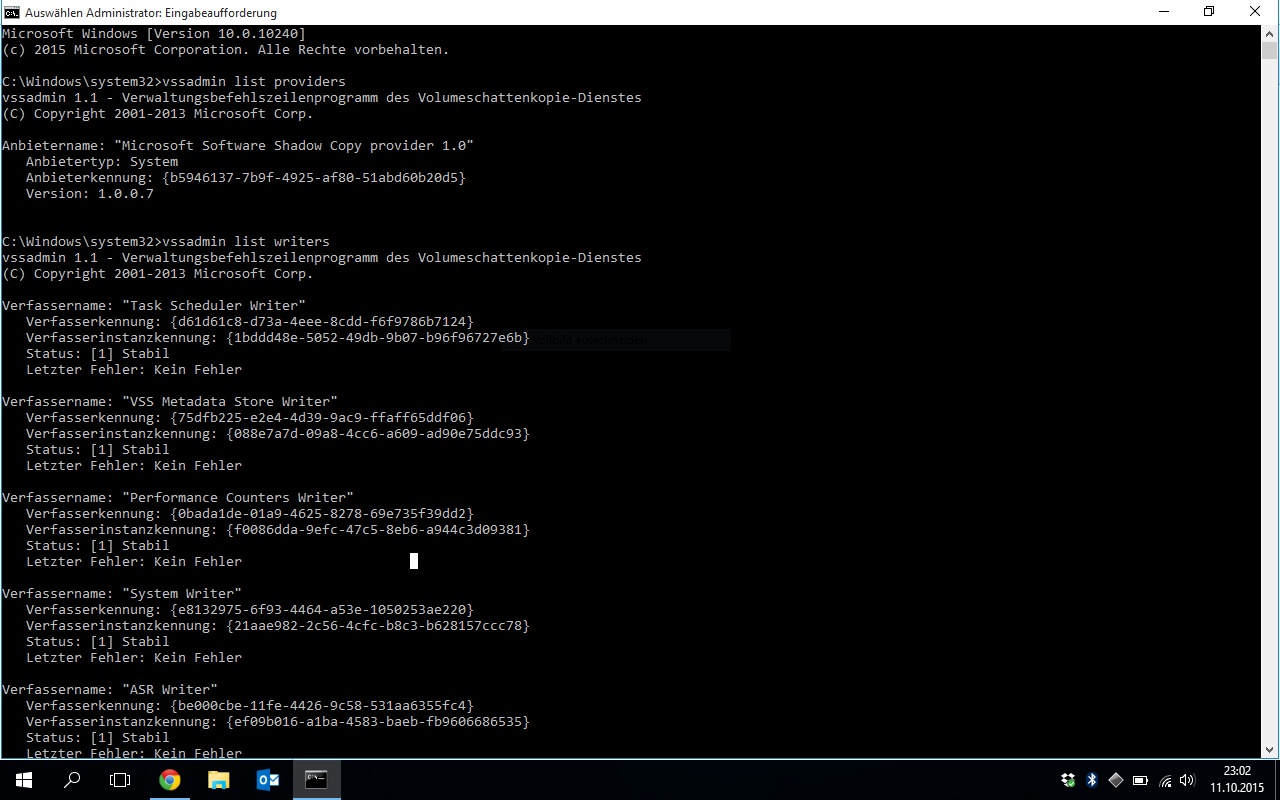Click the 'Microsoft Windows [Version 10.0.10240]' line
The height and width of the screenshot is (800, 1280).
154,33
